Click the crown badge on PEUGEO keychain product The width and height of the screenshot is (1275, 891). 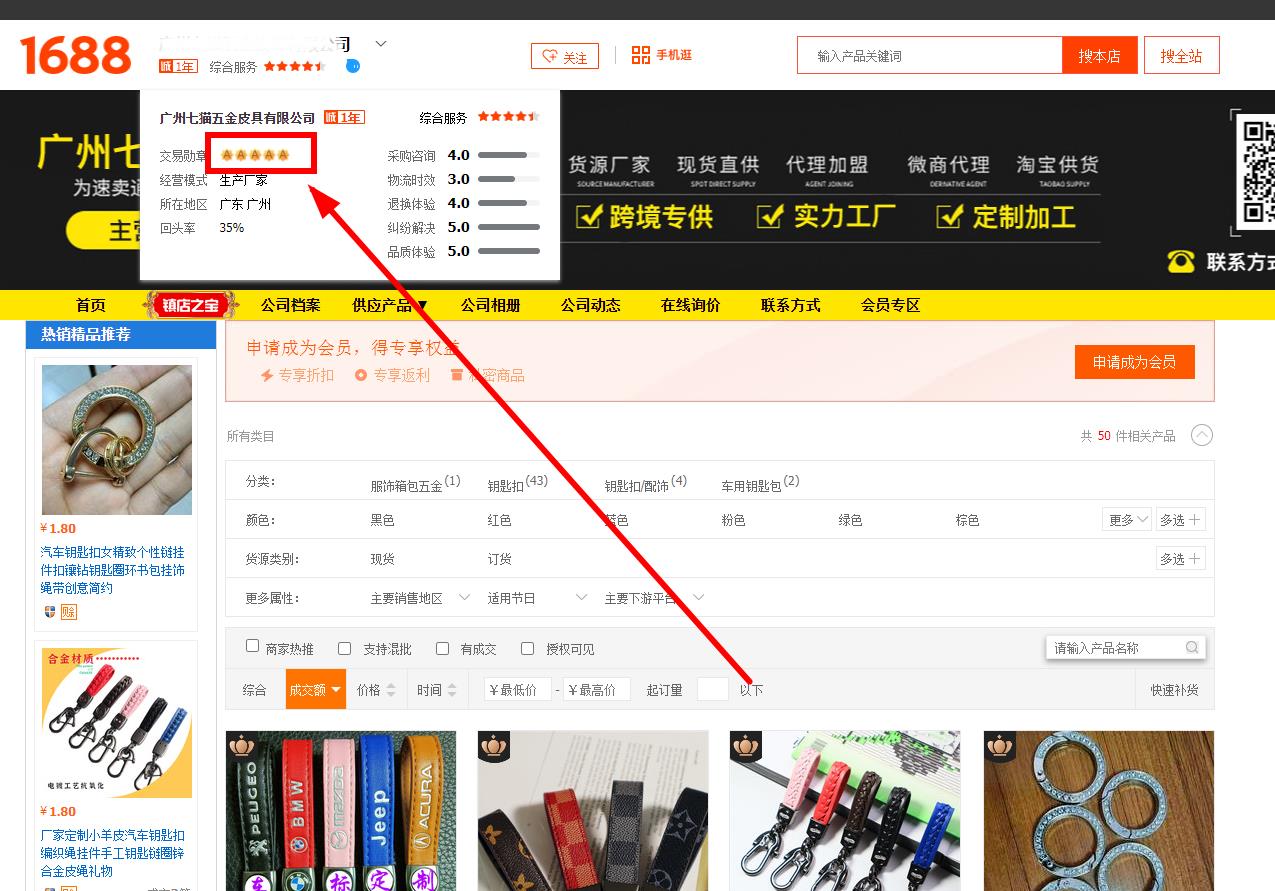click(x=243, y=746)
